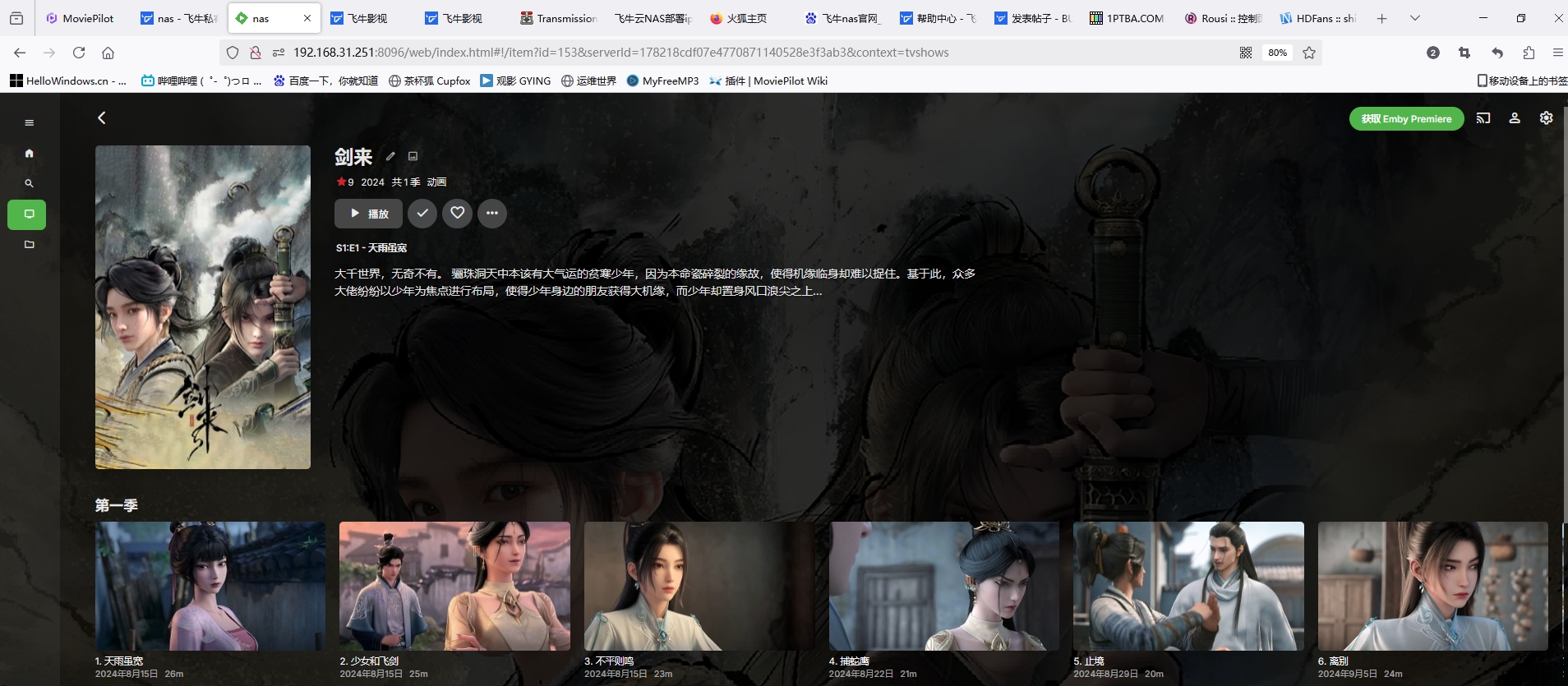
Task: Bookmark this page with star icon
Action: point(1309,53)
